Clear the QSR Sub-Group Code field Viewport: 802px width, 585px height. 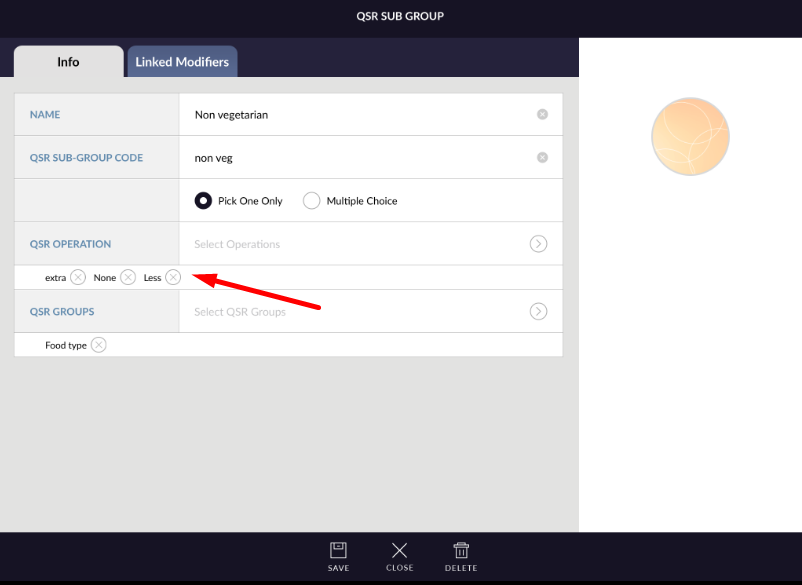[542, 158]
